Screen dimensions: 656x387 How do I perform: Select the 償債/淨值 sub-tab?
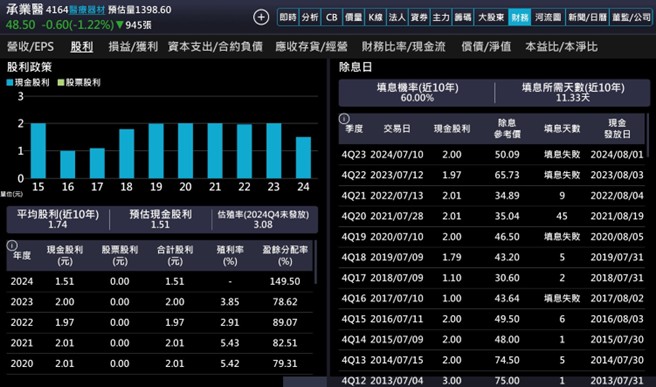486,47
